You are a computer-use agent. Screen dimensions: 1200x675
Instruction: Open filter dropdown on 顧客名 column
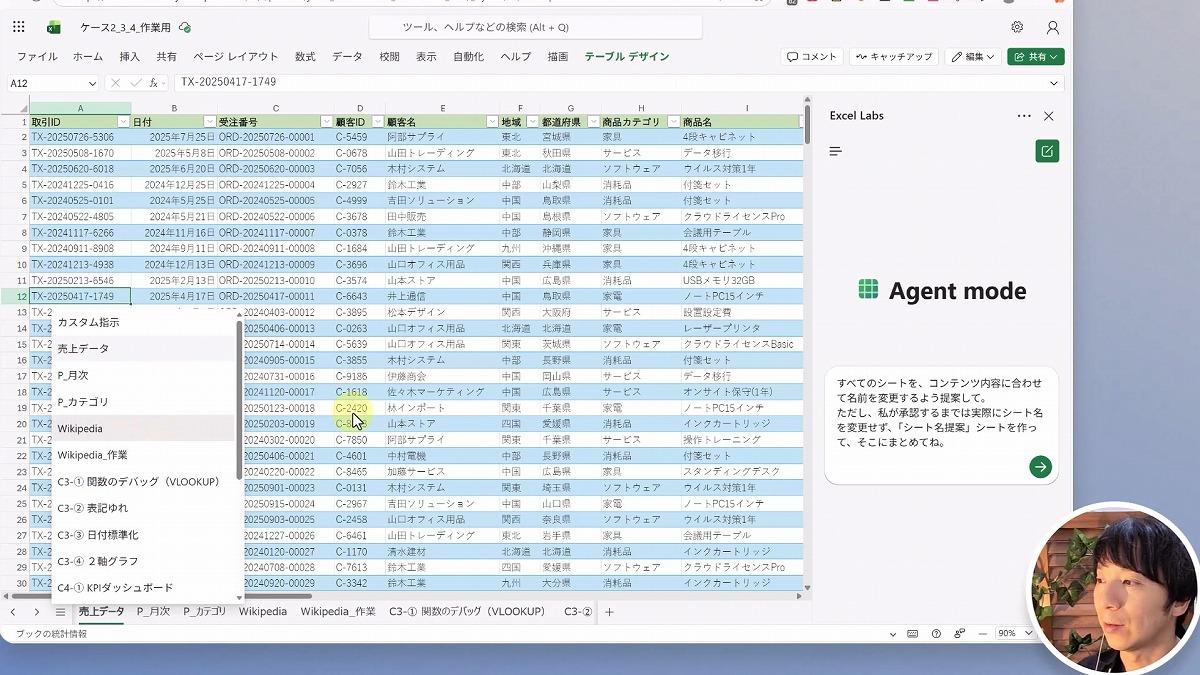pos(492,122)
